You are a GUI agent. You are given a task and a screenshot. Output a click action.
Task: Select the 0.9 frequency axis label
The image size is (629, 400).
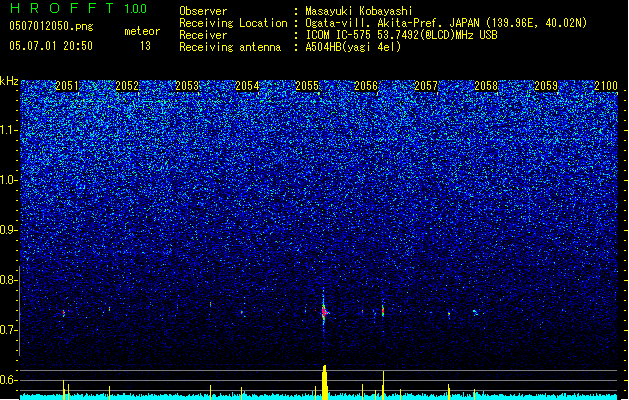[8, 230]
